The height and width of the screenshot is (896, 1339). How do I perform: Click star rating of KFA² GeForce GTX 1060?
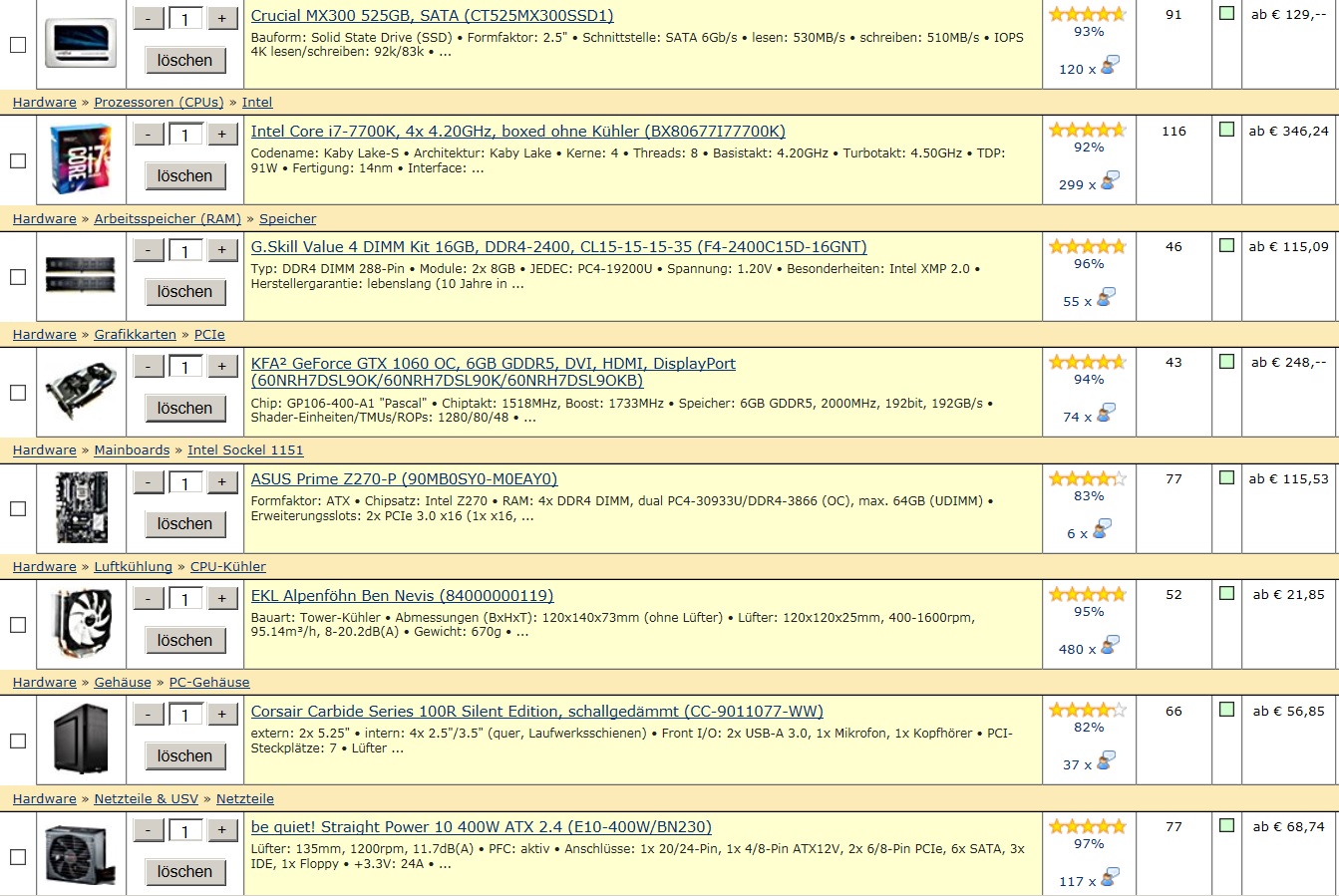coord(1088,362)
